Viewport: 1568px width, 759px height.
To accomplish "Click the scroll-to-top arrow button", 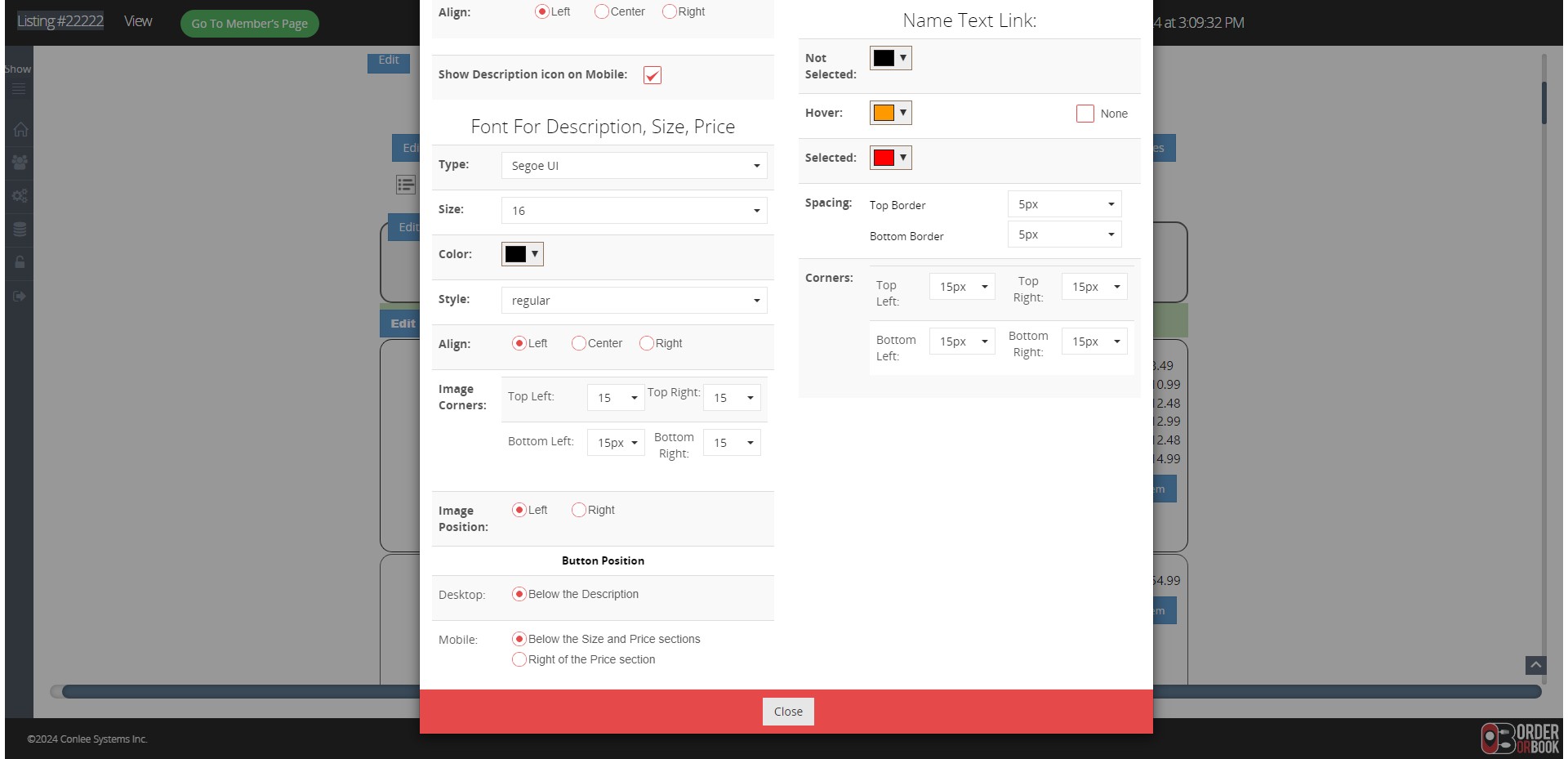I will point(1535,665).
